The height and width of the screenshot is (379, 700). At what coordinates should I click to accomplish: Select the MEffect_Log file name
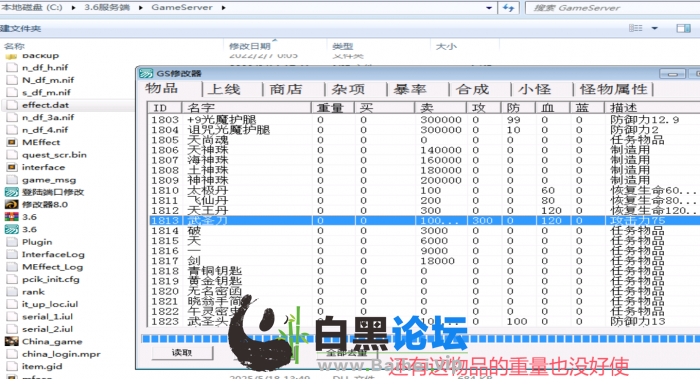tap(52, 267)
